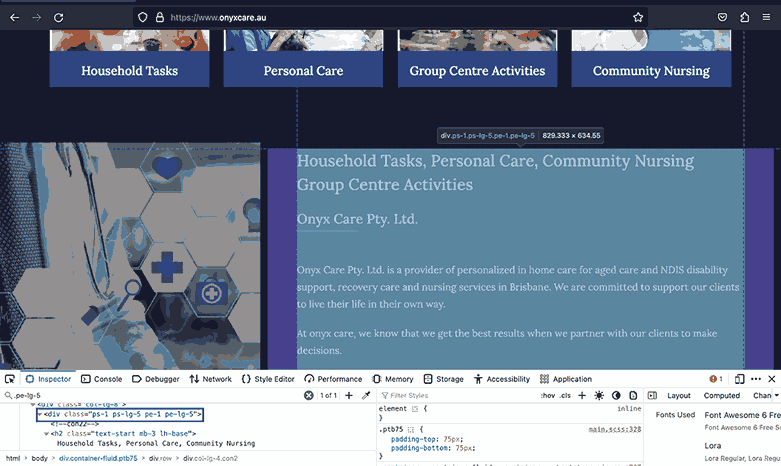Clear the HTML search query
This screenshot has height=466, width=781.
[309, 395]
